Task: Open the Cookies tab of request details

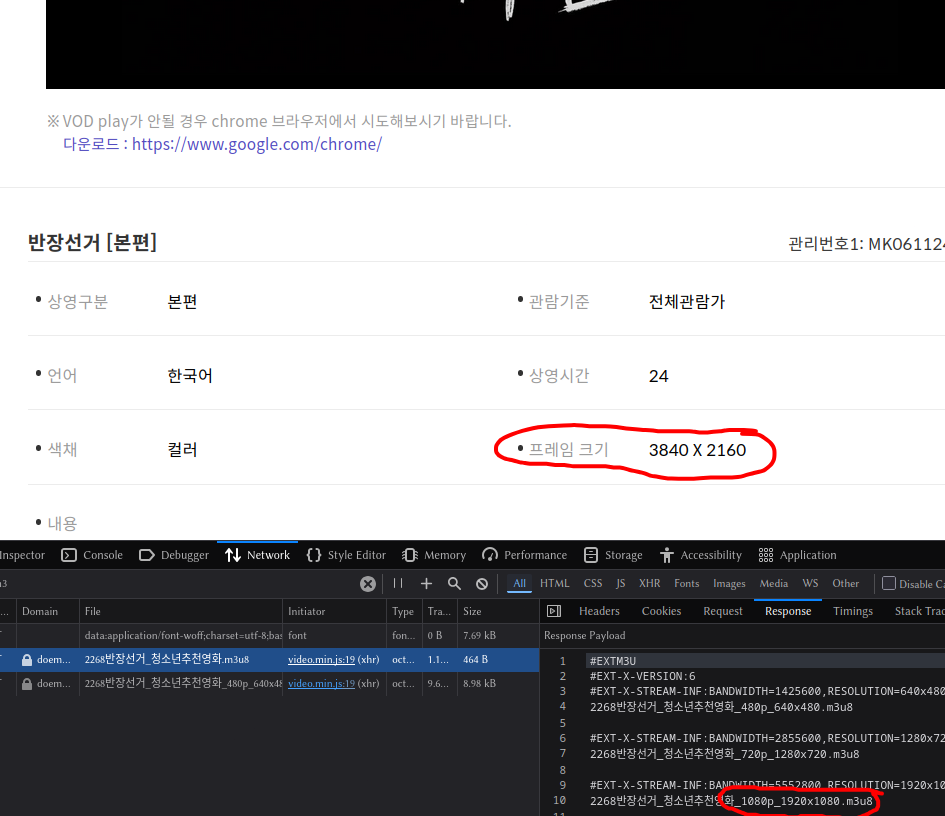Action: (x=661, y=611)
